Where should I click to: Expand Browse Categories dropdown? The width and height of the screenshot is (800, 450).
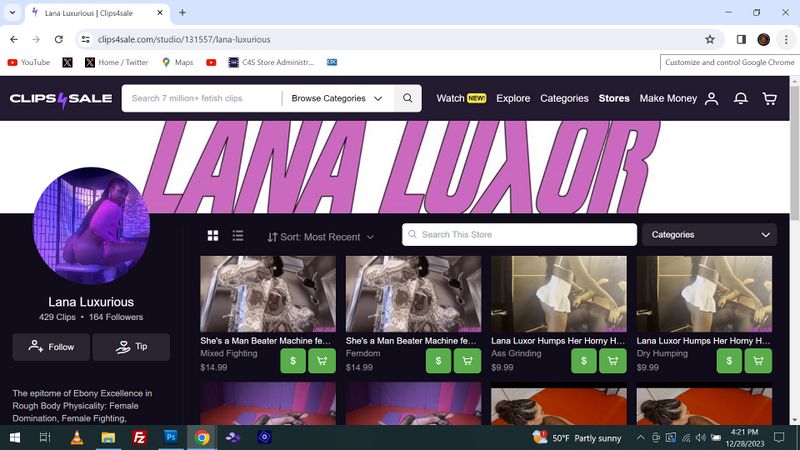click(337, 98)
